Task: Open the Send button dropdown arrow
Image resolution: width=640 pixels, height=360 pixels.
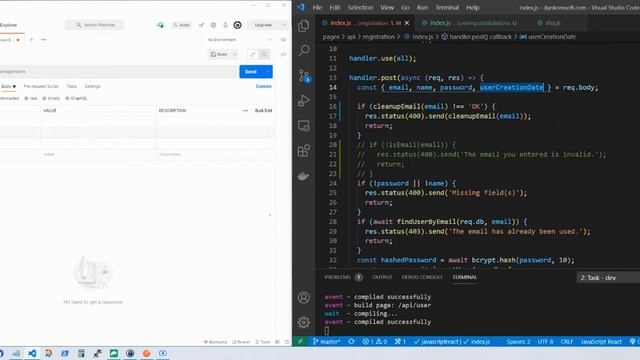Action: [268, 72]
